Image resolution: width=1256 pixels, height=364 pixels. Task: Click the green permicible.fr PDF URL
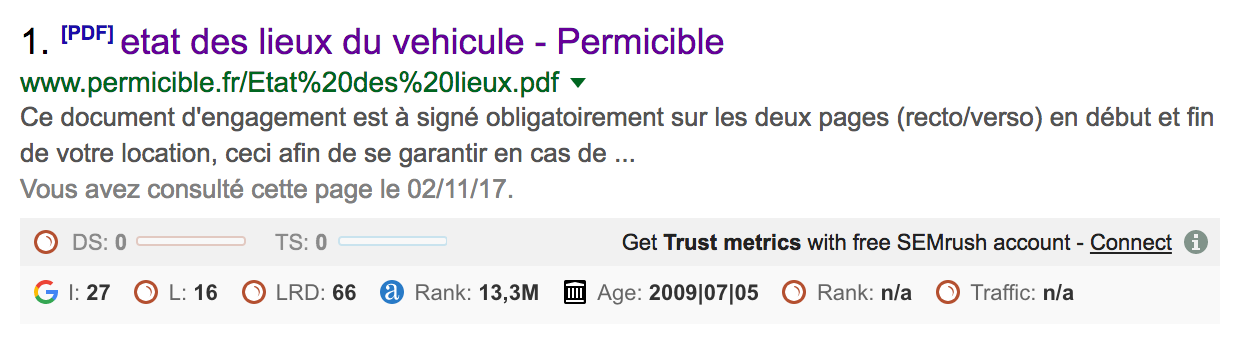coord(290,81)
